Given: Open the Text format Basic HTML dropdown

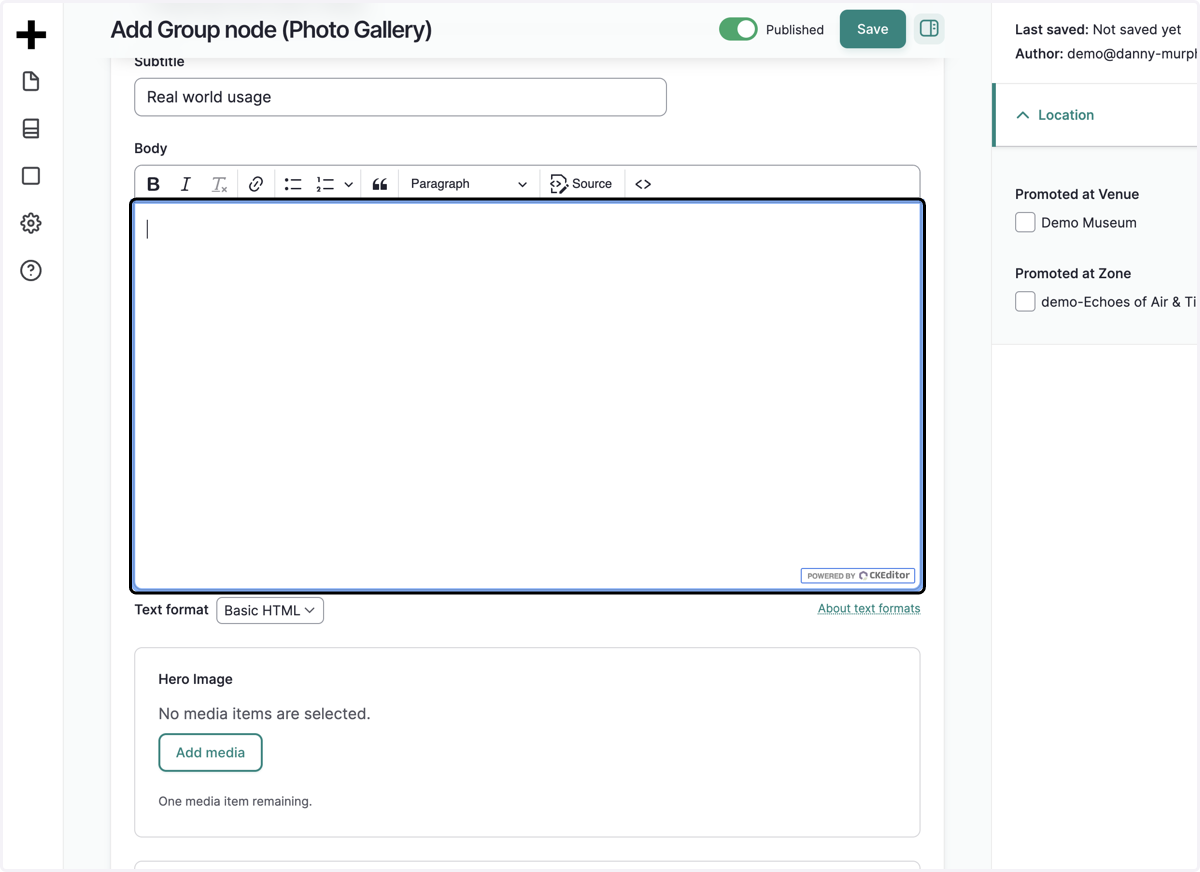Looking at the screenshot, I should click(x=270, y=610).
